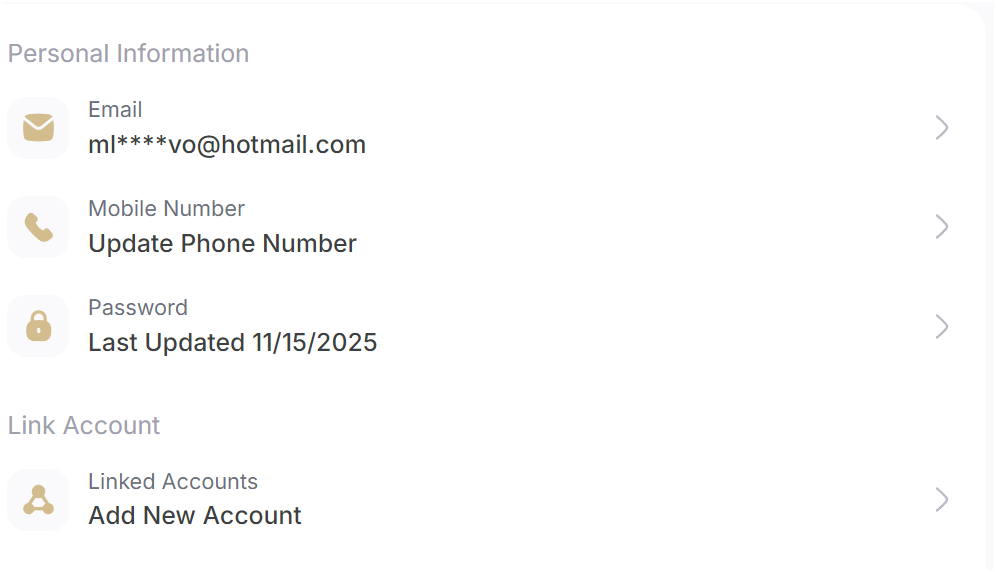This screenshot has width=996, height=572.
Task: Choose Add New Account
Action: click(194, 515)
